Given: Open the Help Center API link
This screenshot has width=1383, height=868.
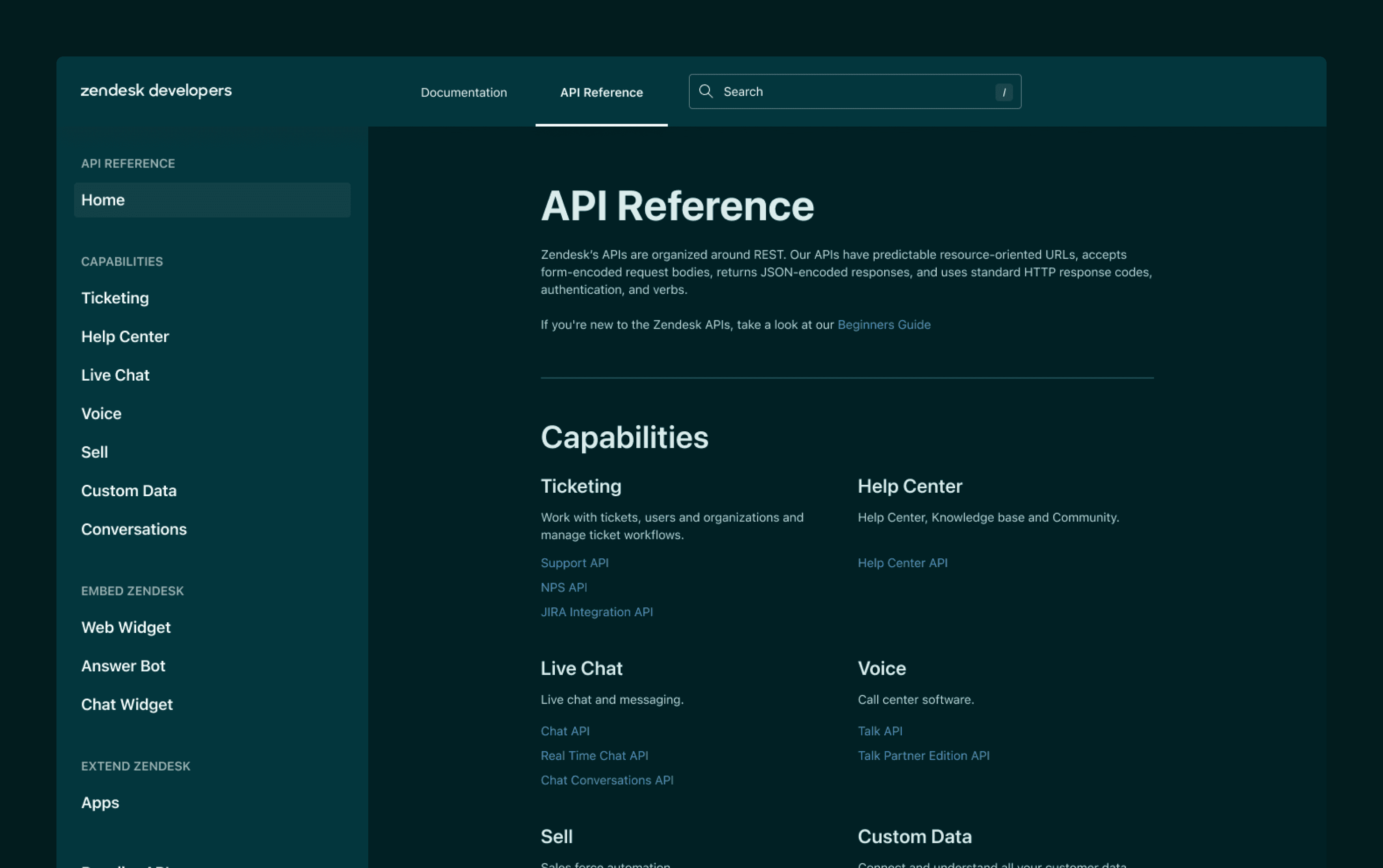Looking at the screenshot, I should [x=902, y=563].
